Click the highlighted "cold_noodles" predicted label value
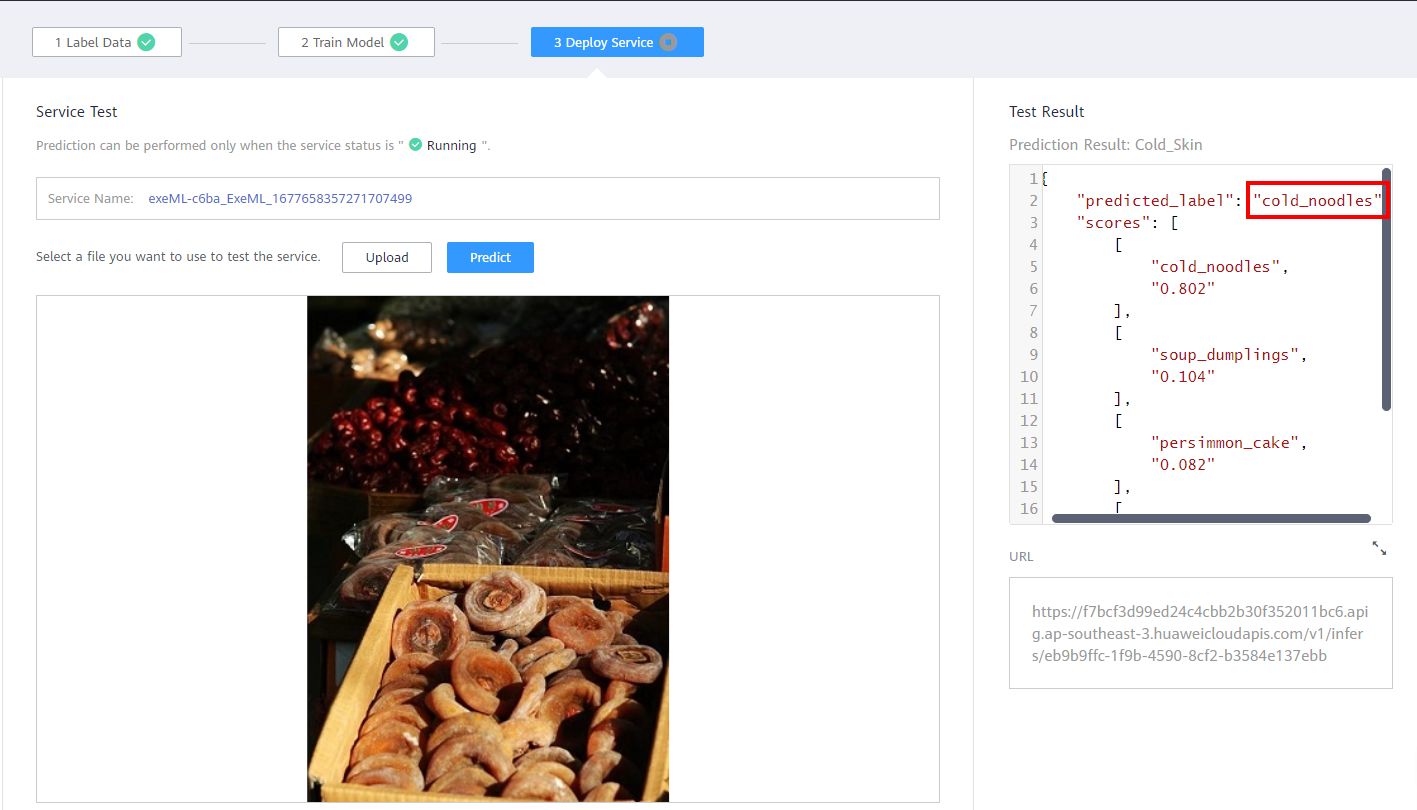Viewport: 1417px width, 810px height. 1316,201
